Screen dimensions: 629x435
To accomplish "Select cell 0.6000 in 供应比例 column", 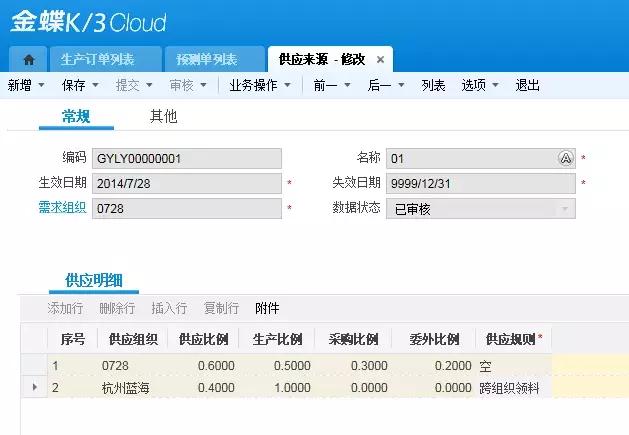I will click(203, 366).
